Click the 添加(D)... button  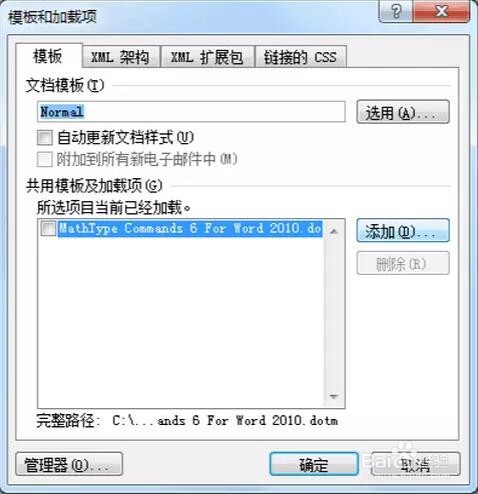coord(403,230)
